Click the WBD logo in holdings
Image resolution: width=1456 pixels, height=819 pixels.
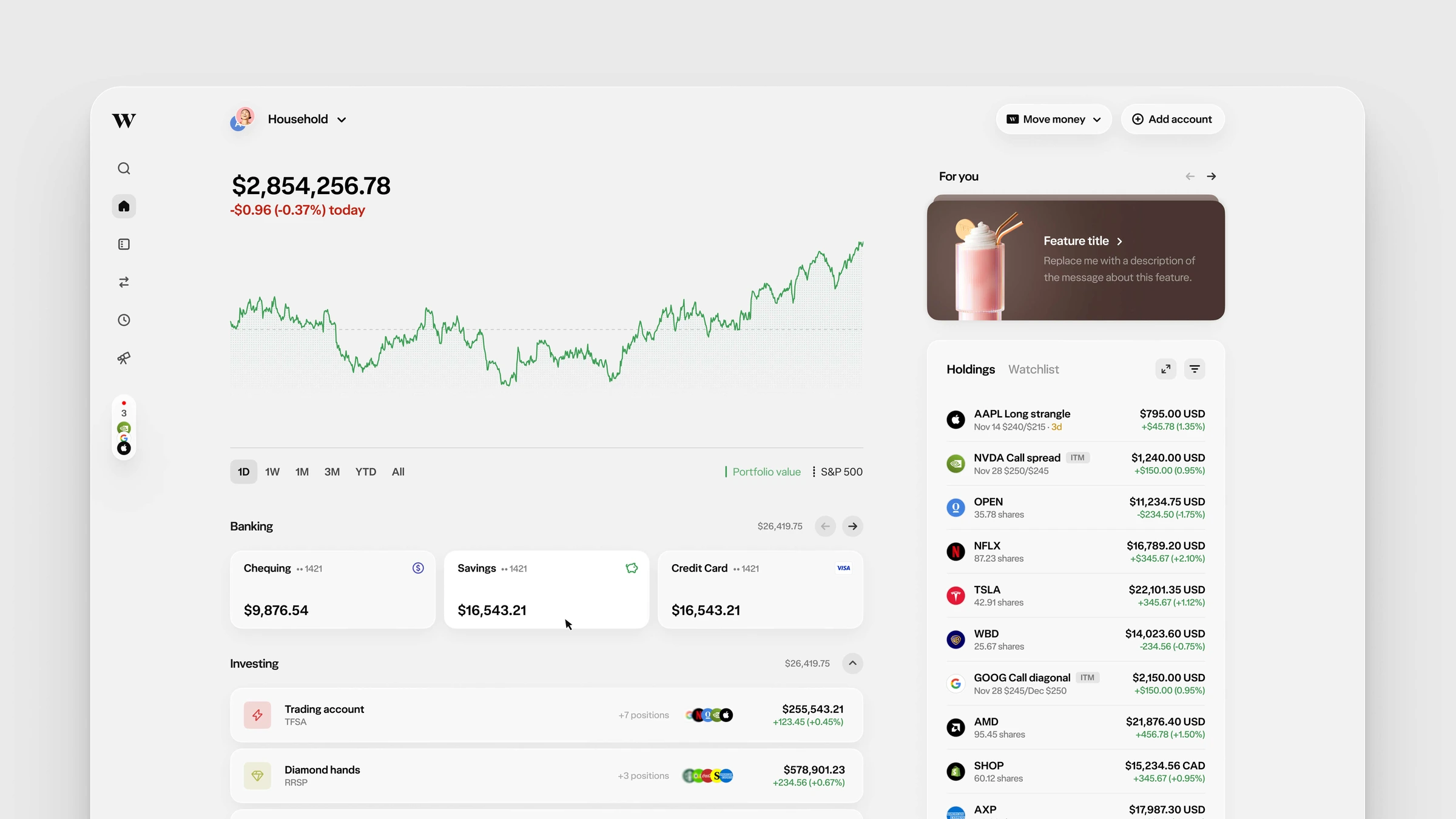955,639
